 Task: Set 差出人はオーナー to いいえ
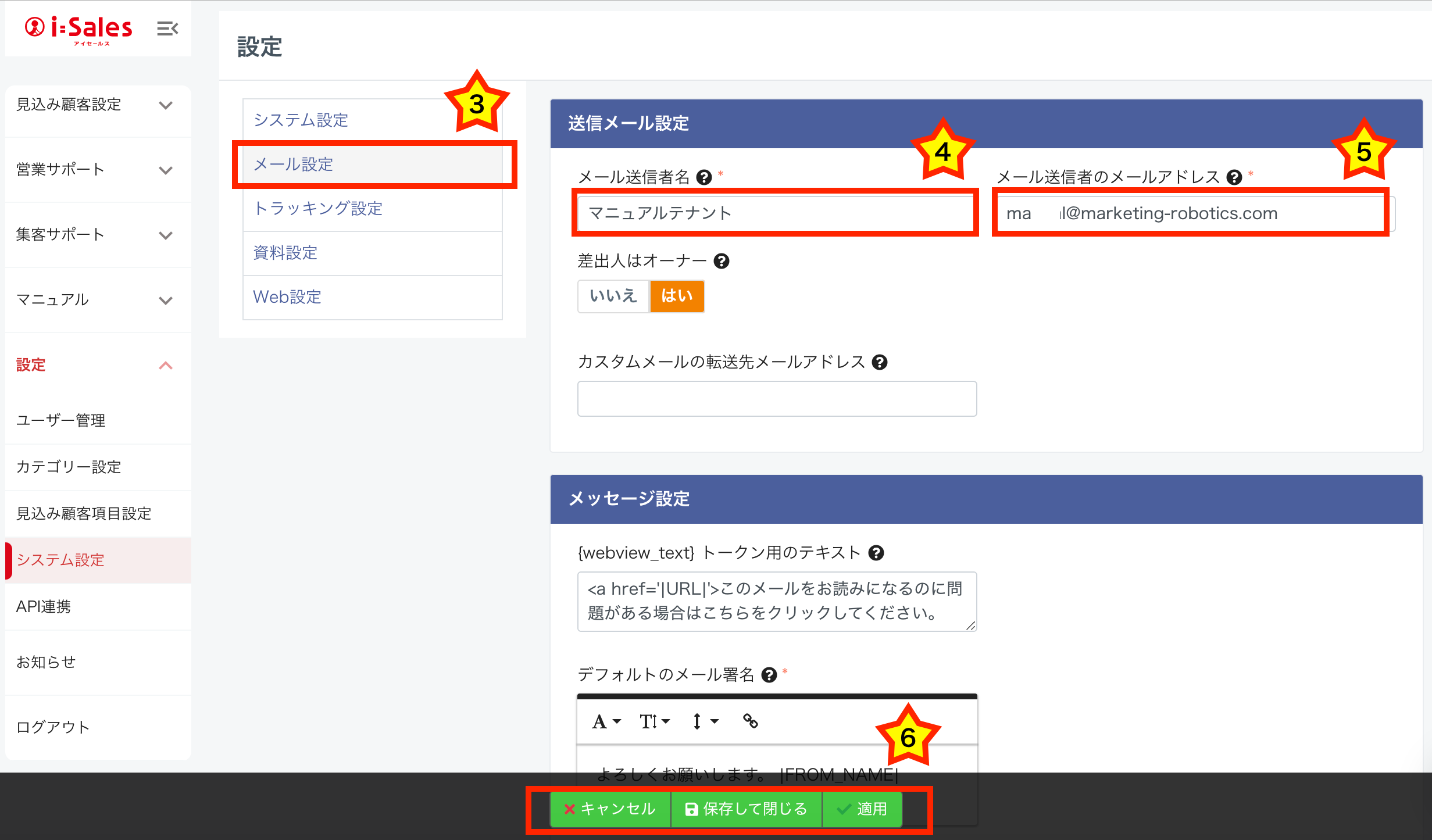click(x=613, y=296)
